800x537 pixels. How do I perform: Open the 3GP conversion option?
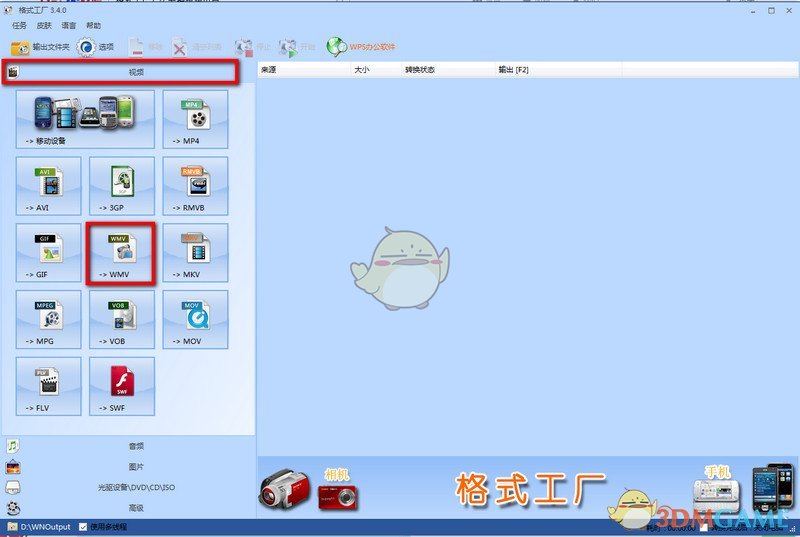pyautogui.click(x=121, y=186)
